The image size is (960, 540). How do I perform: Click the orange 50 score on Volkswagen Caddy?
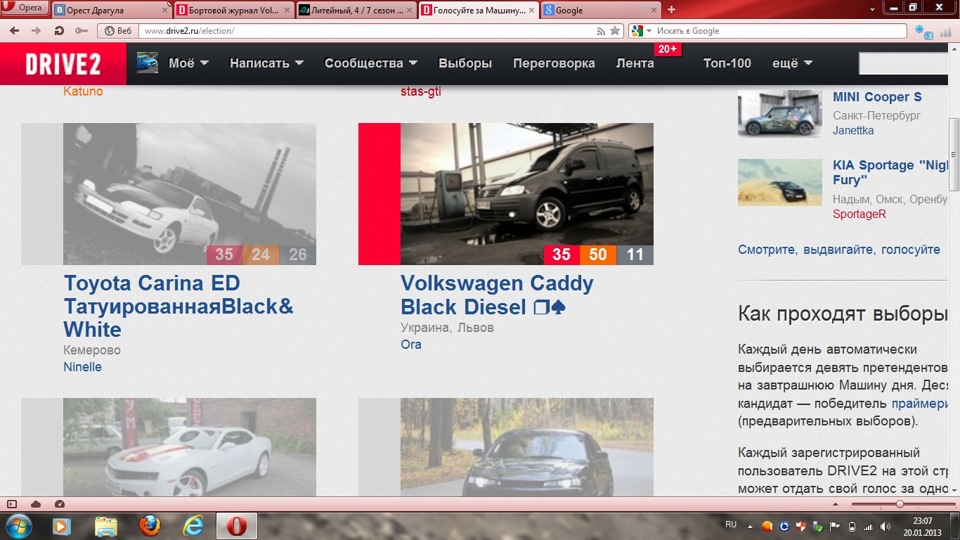pos(598,255)
